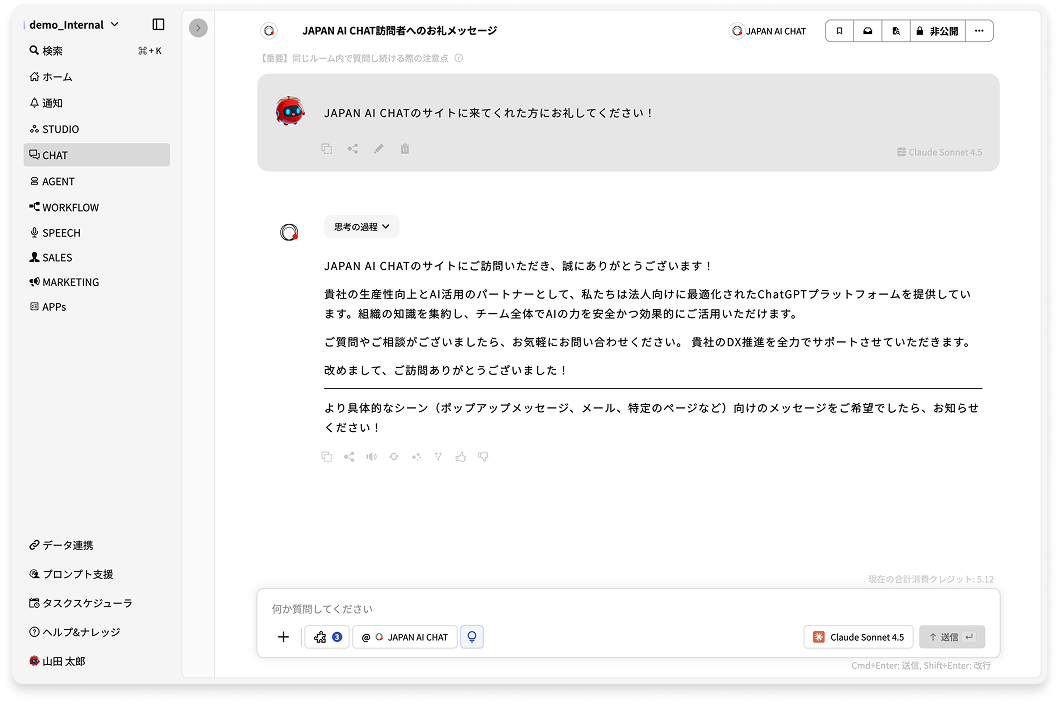This screenshot has width=1060, height=704.
Task: Click the red robot user avatar
Action: pyautogui.click(x=290, y=112)
